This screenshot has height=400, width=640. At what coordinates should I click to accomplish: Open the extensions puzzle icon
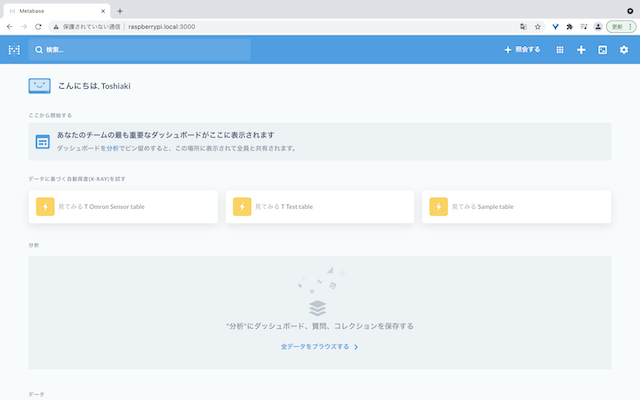(569, 27)
